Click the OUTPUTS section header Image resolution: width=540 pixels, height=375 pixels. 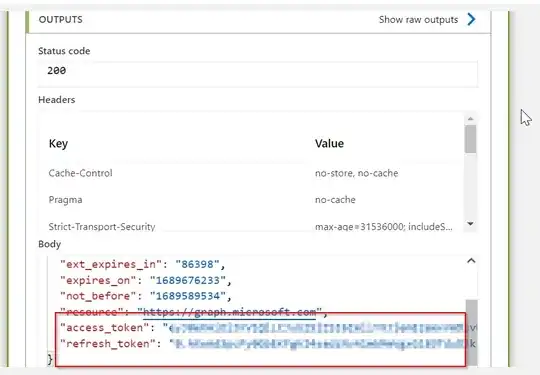tap(61, 20)
